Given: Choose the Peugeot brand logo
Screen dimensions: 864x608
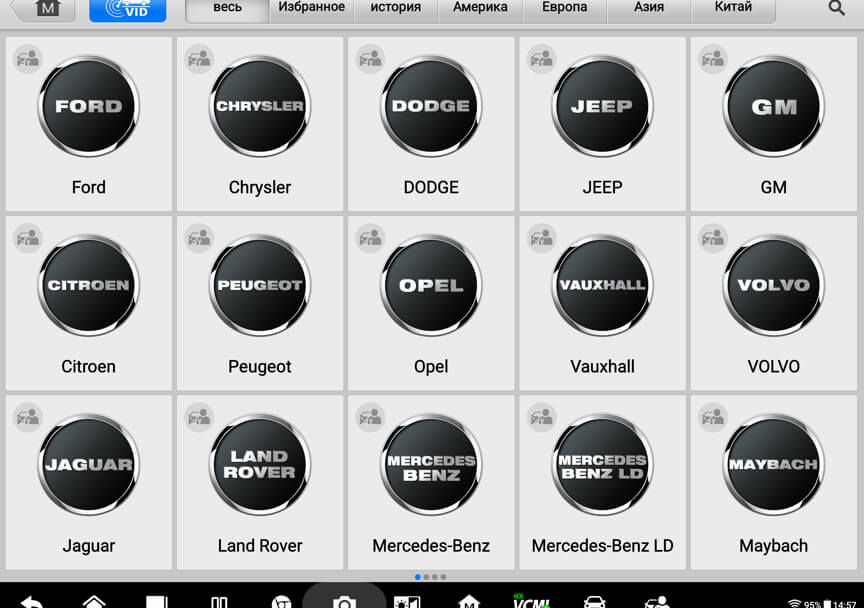Looking at the screenshot, I should click(x=260, y=285).
